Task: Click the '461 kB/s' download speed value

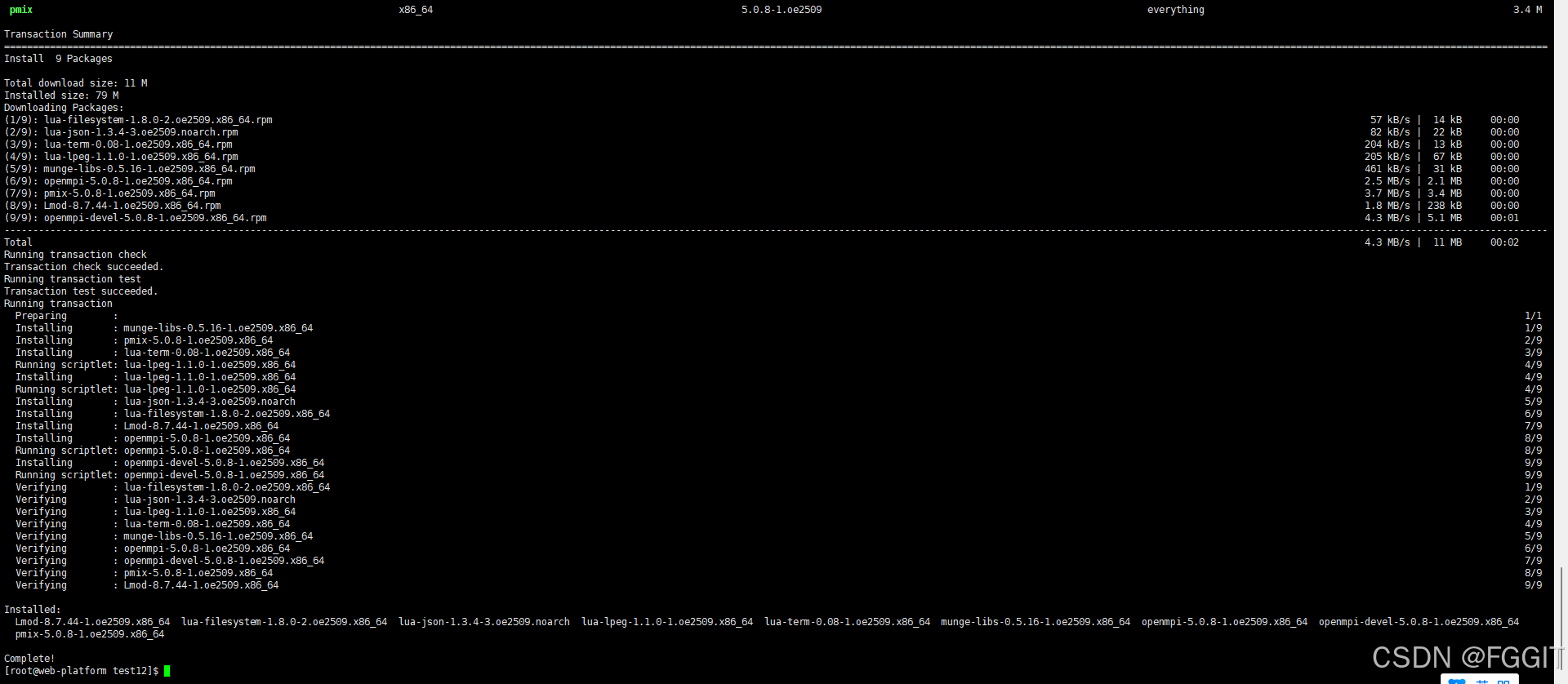Action: [1387, 169]
